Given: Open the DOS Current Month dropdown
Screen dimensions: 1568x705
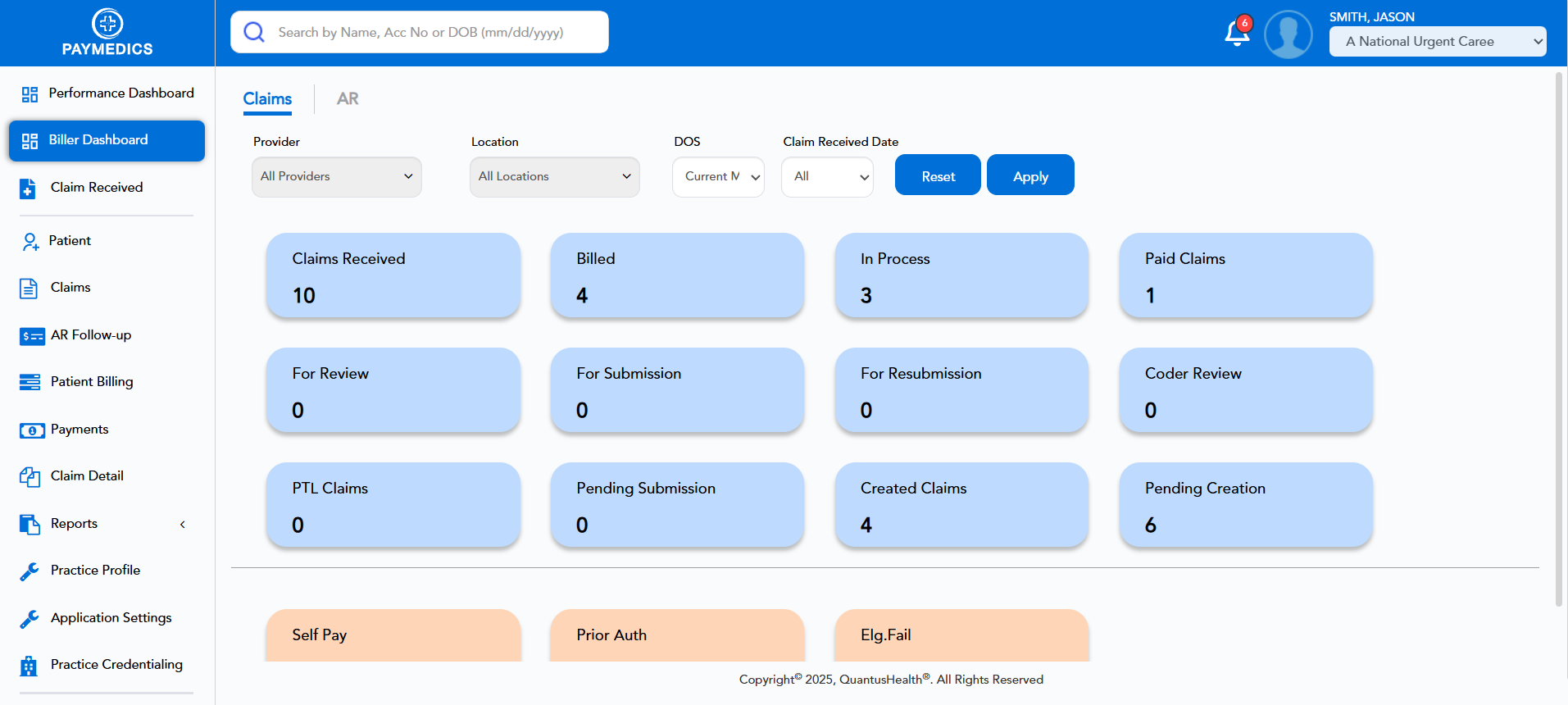Looking at the screenshot, I should click(x=718, y=177).
